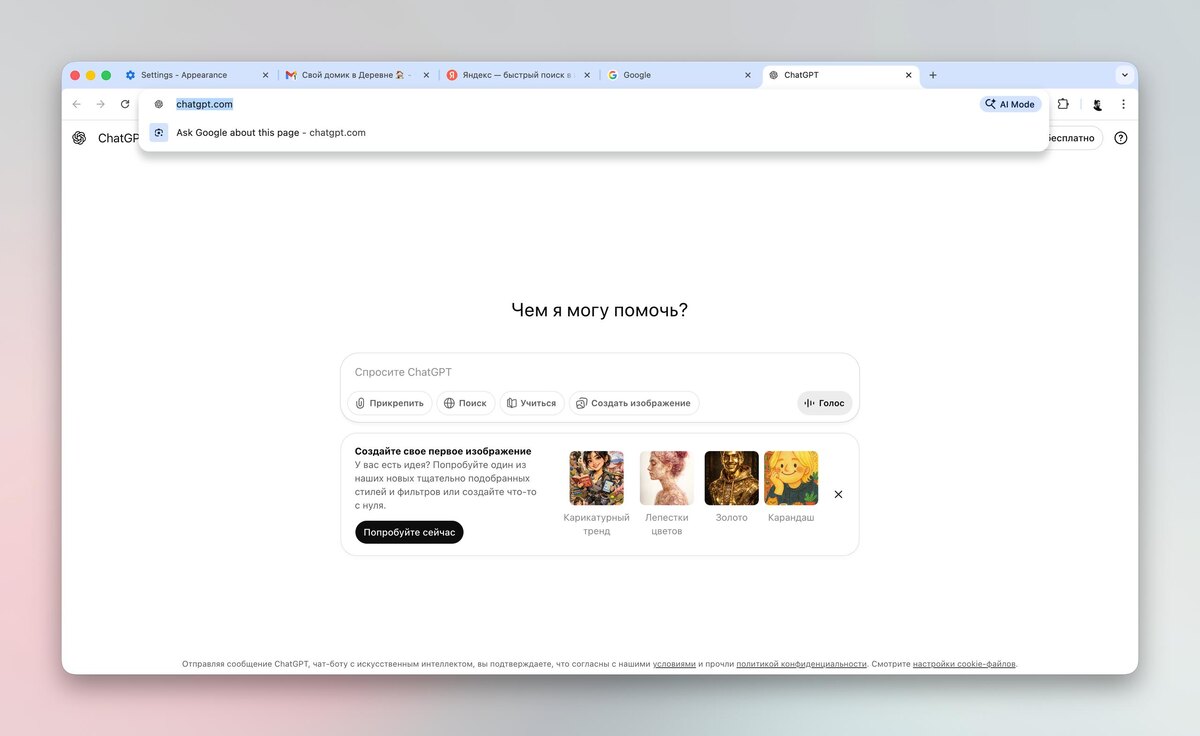The width and height of the screenshot is (1200, 736).
Task: Open the политикой конфиденциальности link
Action: pos(801,664)
